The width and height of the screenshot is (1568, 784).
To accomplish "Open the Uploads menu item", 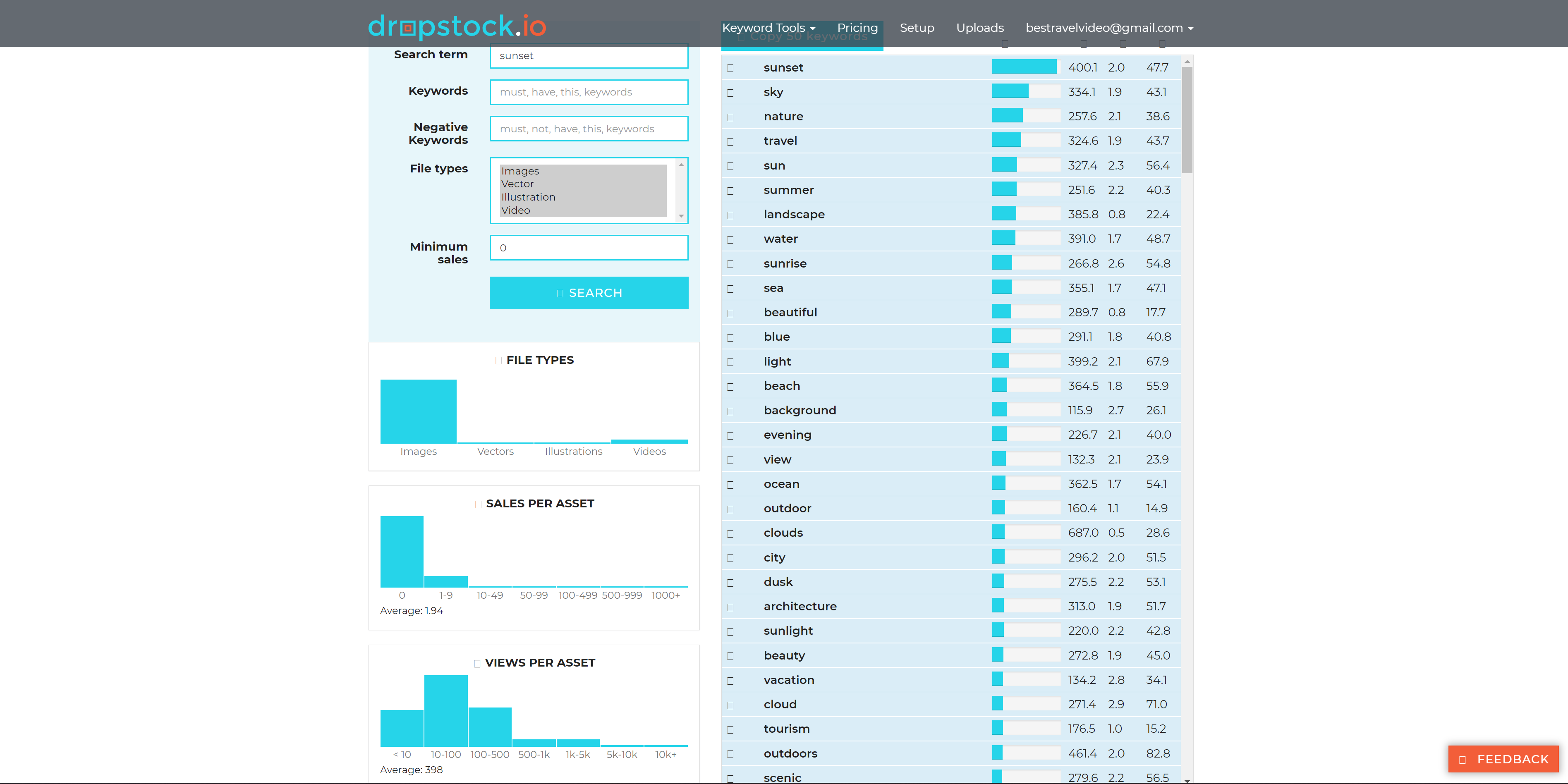I will [979, 28].
